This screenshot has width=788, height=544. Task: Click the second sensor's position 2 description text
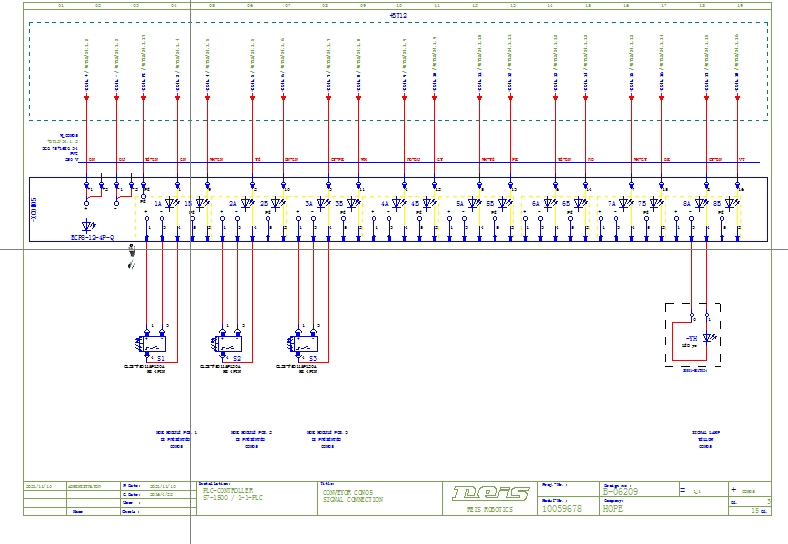coord(252,439)
